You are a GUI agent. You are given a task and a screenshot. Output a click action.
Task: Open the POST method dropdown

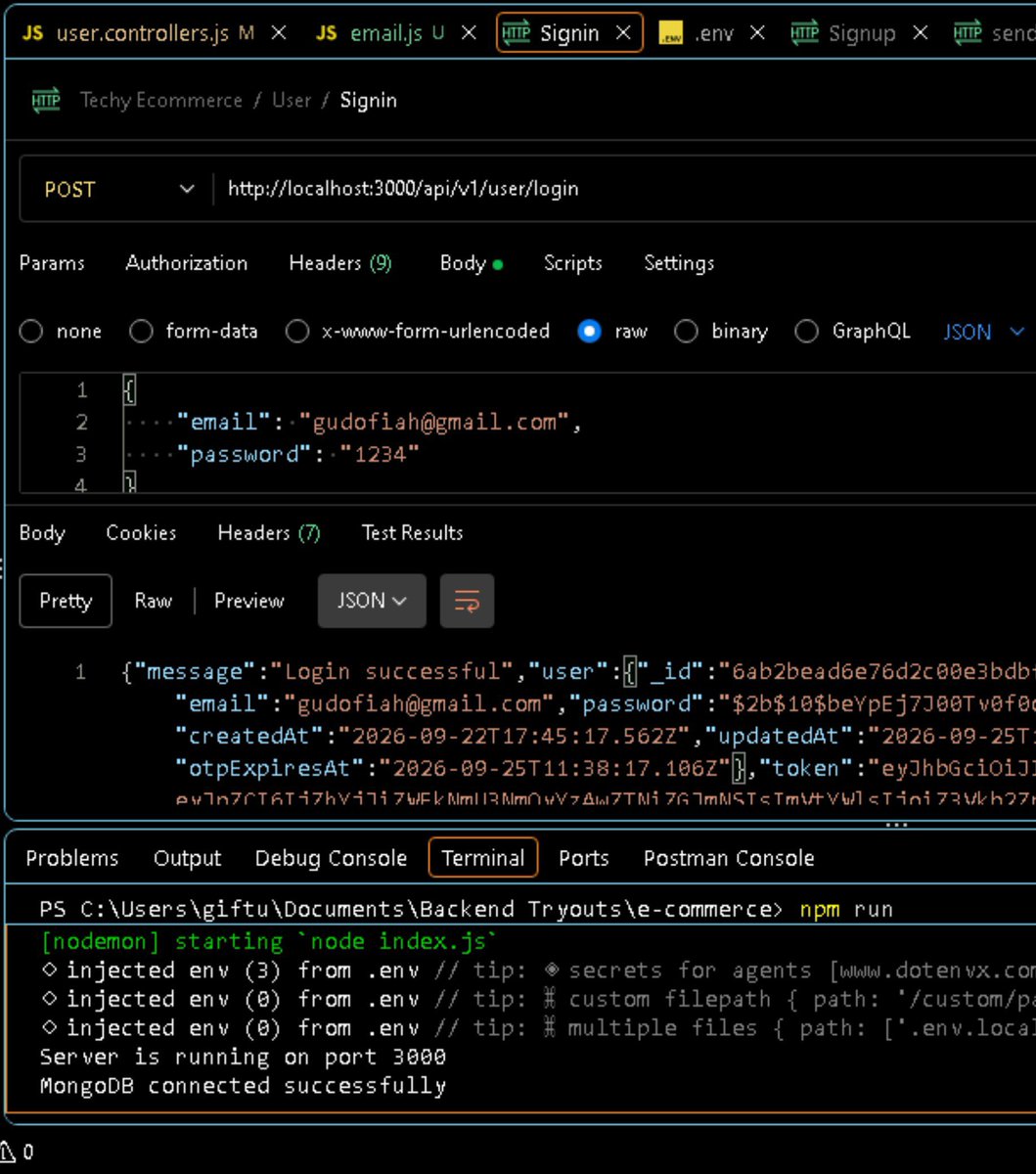pyautogui.click(x=117, y=189)
